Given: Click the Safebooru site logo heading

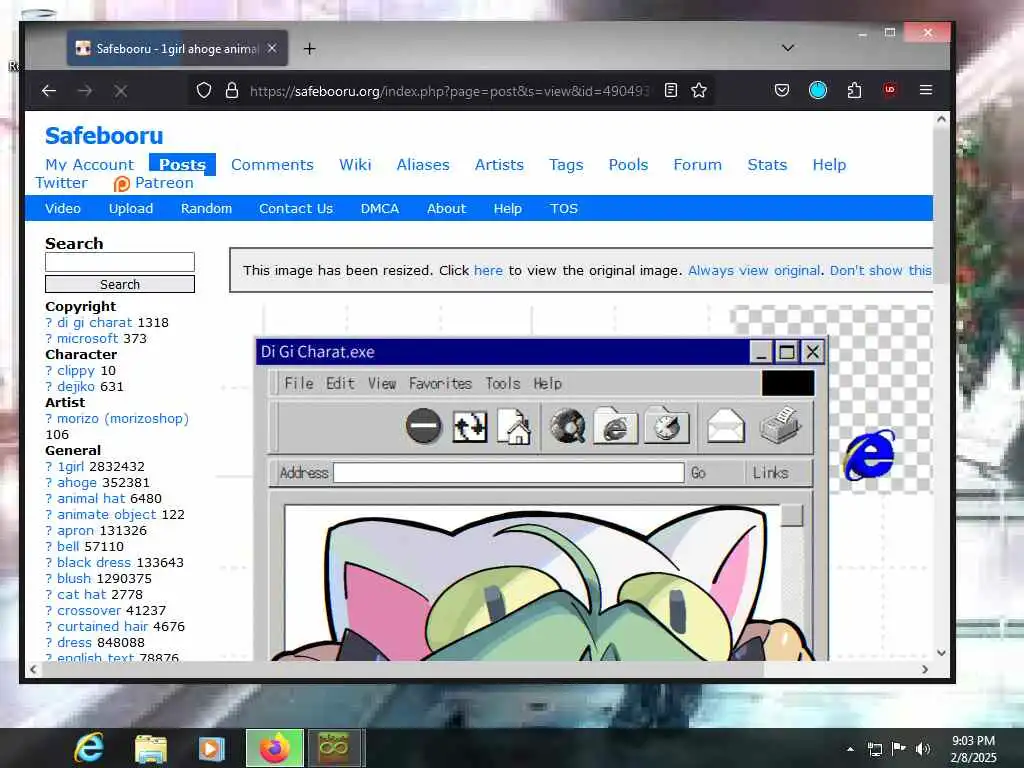Looking at the screenshot, I should pyautogui.click(x=104, y=136).
